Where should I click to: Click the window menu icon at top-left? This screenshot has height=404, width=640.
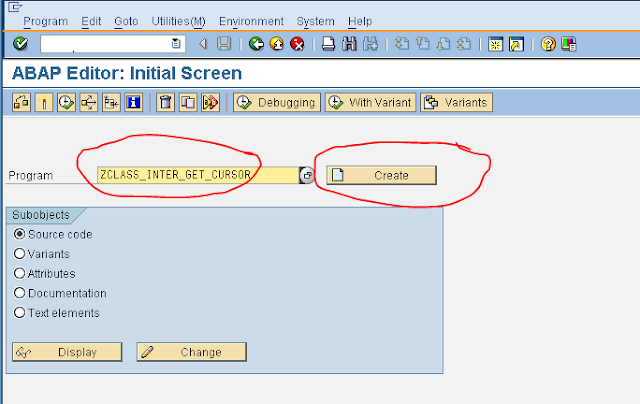tap(14, 7)
